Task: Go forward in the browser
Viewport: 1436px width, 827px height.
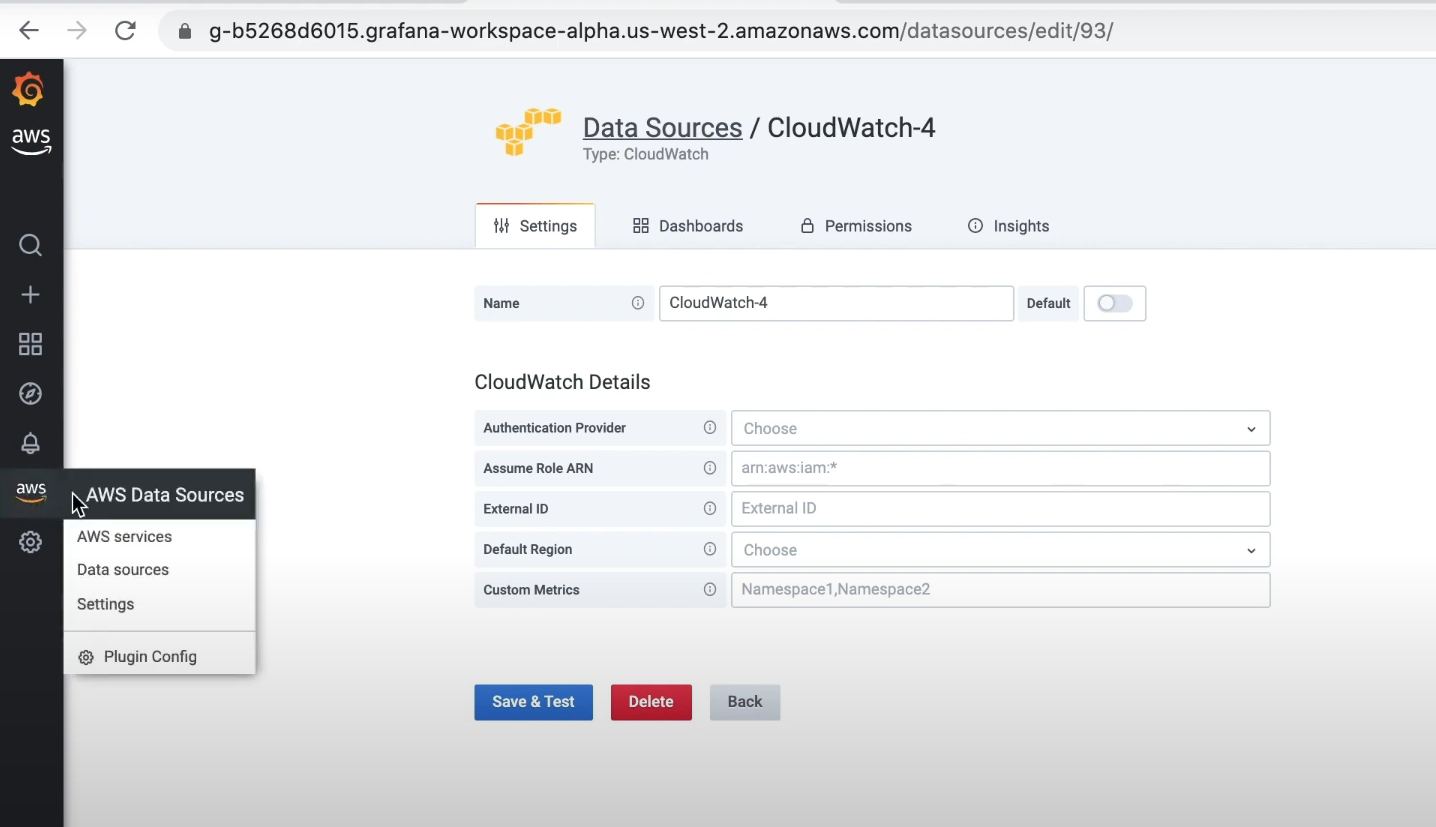Action: click(77, 31)
